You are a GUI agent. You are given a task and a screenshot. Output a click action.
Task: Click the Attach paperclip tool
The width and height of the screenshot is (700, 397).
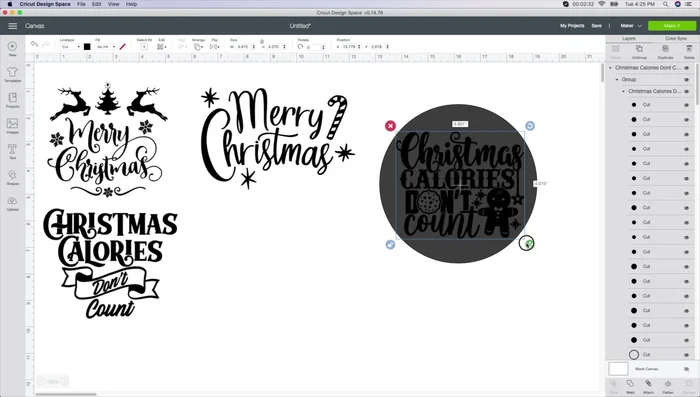click(648, 384)
